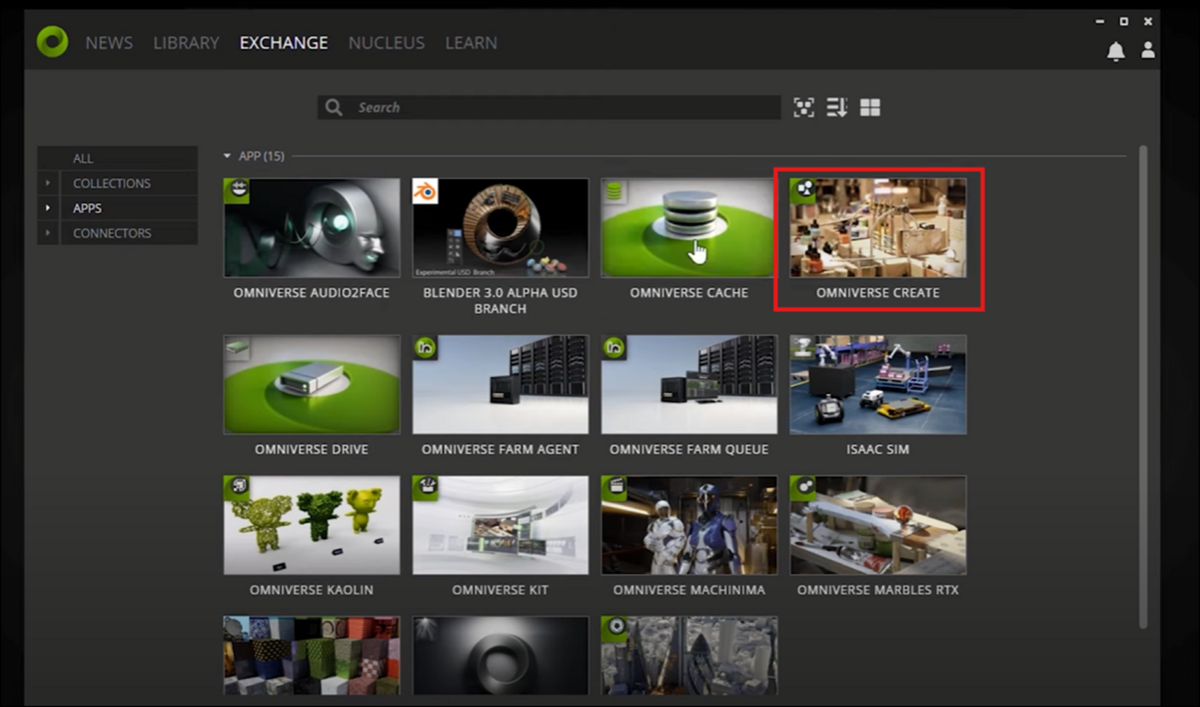Open the Omniverse Create thumbnail
This screenshot has height=707, width=1200.
(x=878, y=228)
